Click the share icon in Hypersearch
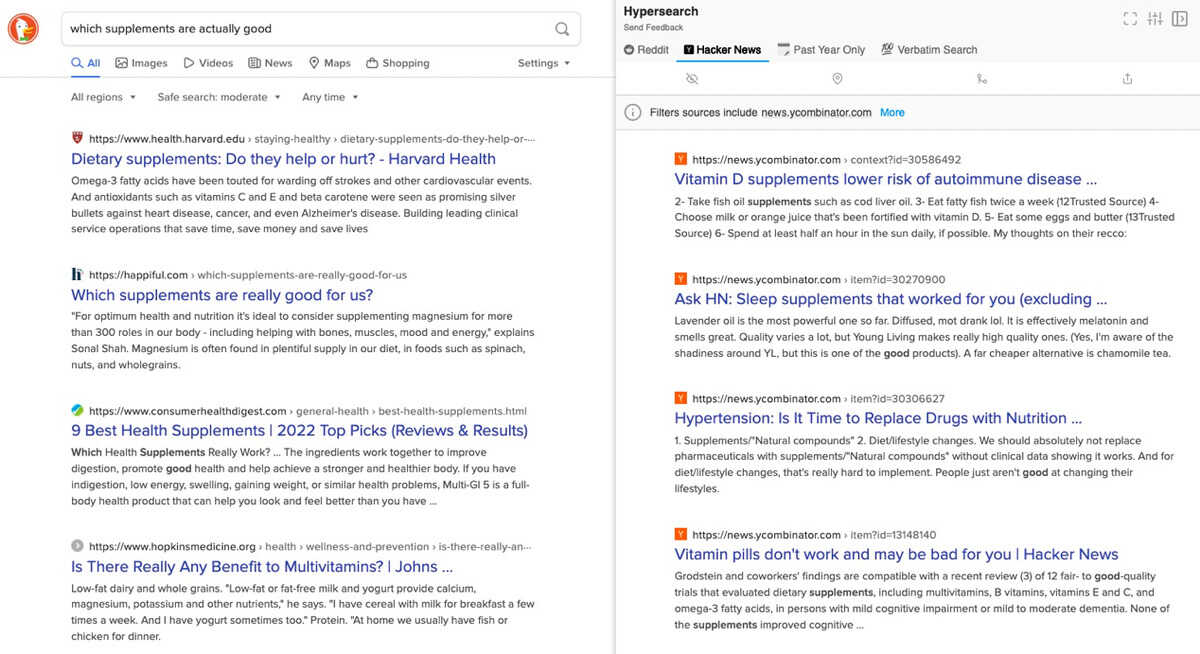 pyautogui.click(x=1127, y=79)
